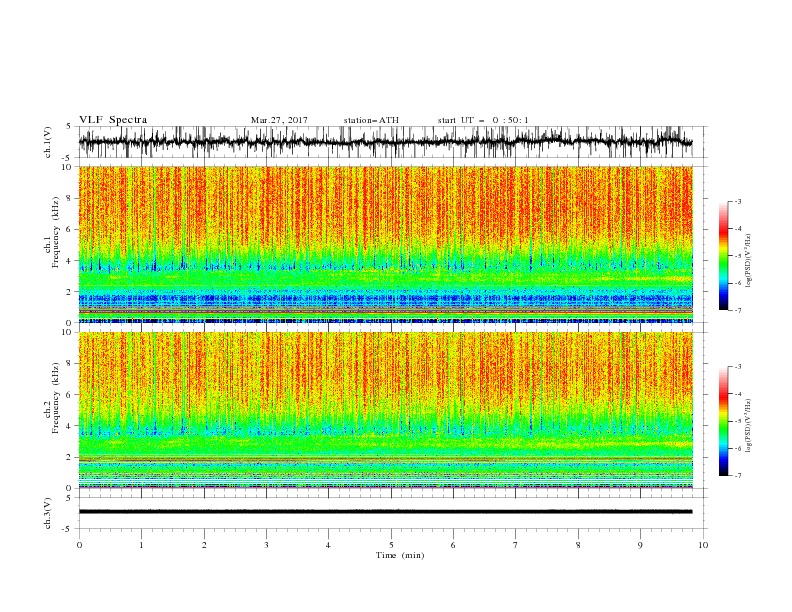This screenshot has width=792, height=612.
Task: Select the "start UT = 0 :50: 1" text
Action: click(x=483, y=120)
